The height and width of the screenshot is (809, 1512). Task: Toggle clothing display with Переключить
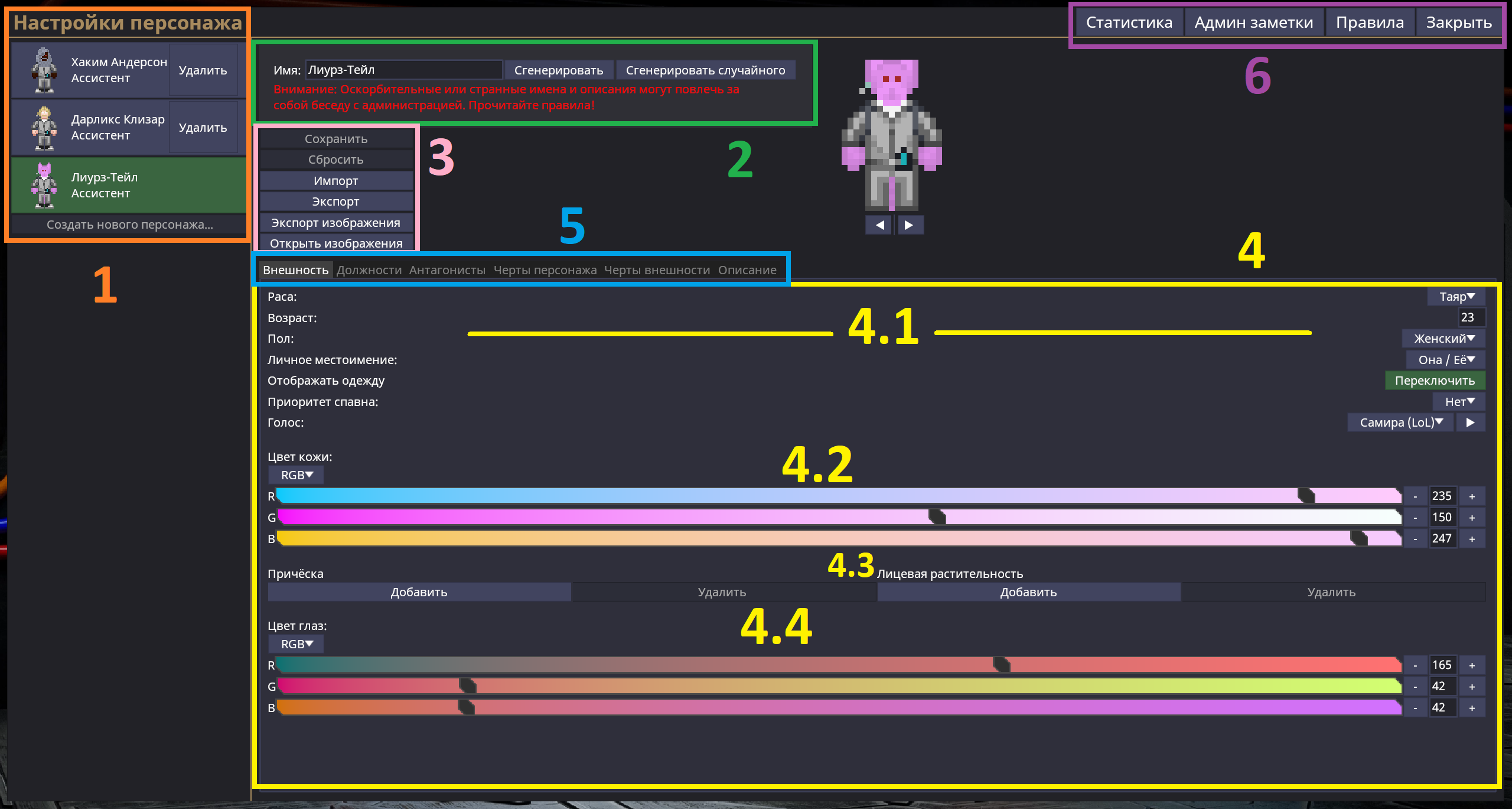pyautogui.click(x=1435, y=381)
